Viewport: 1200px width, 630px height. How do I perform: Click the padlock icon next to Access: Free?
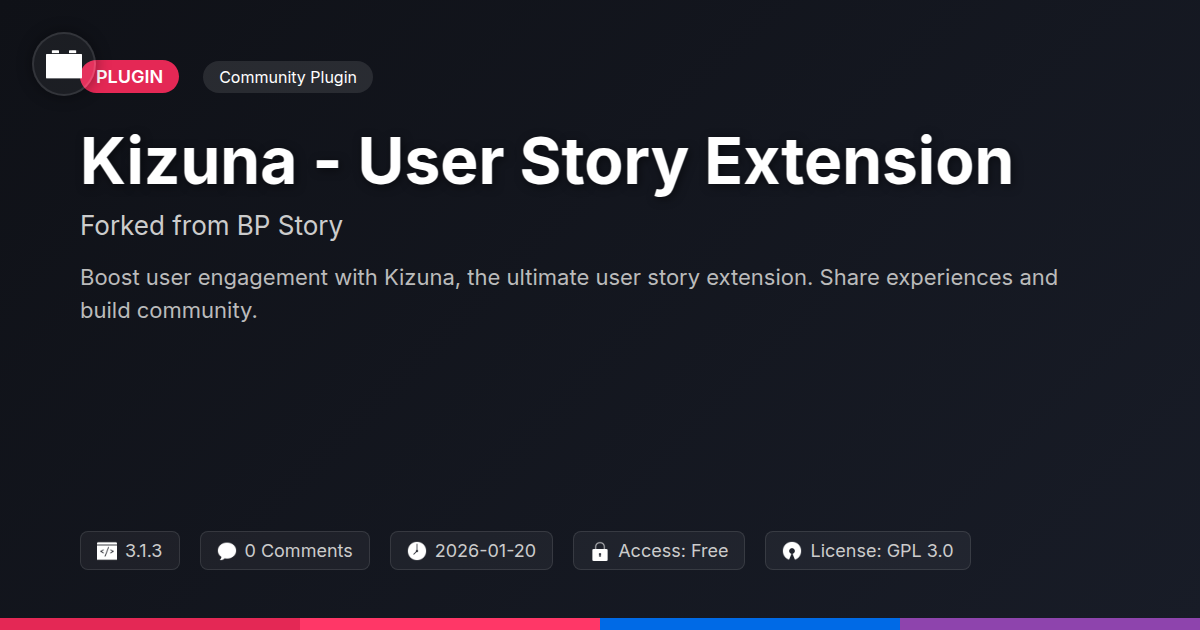600,551
